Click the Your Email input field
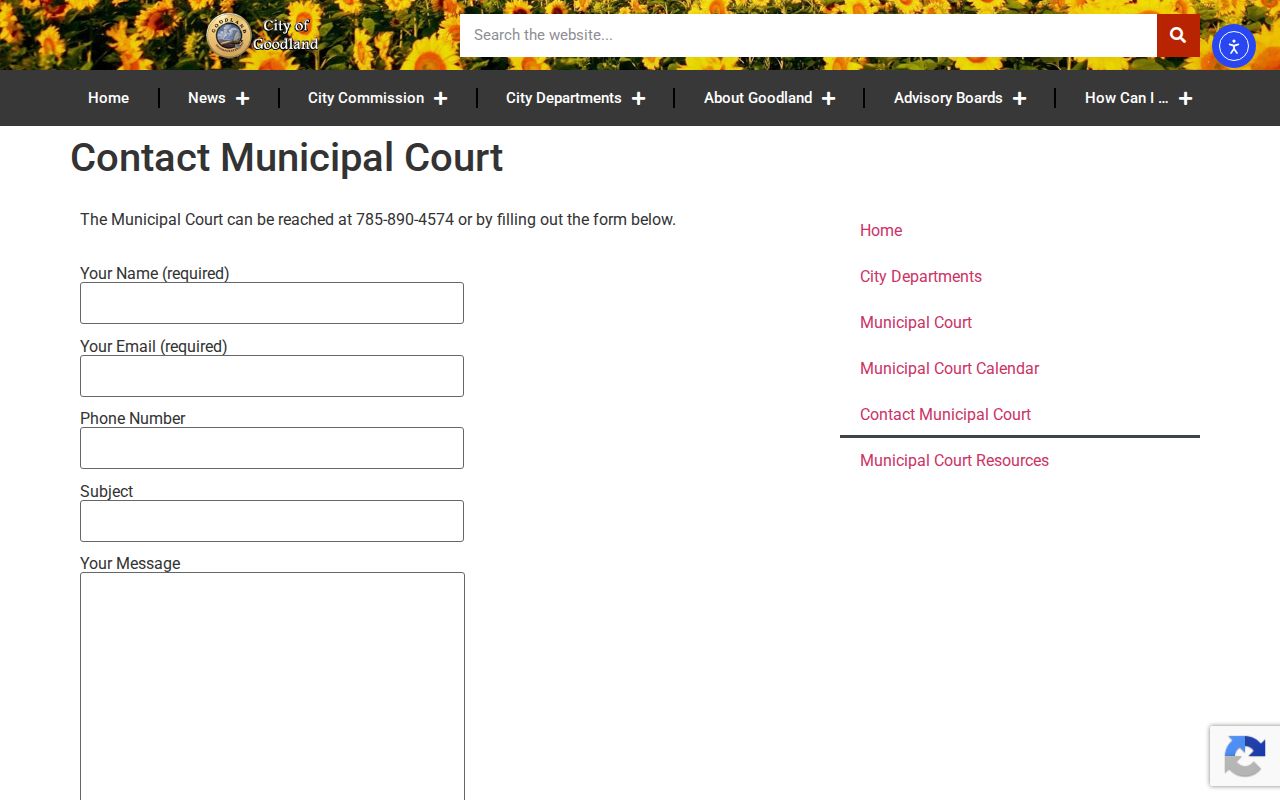Viewport: 1280px width, 800px height. [272, 376]
